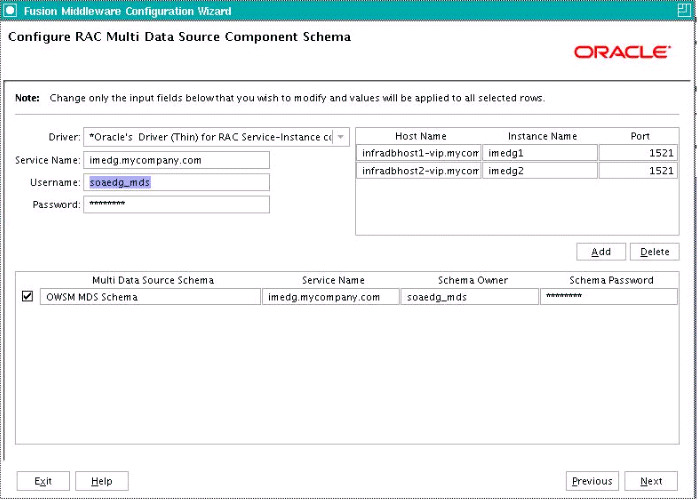
Task: Toggle the OWSM MDS Schema row checkbox
Action: 27,297
